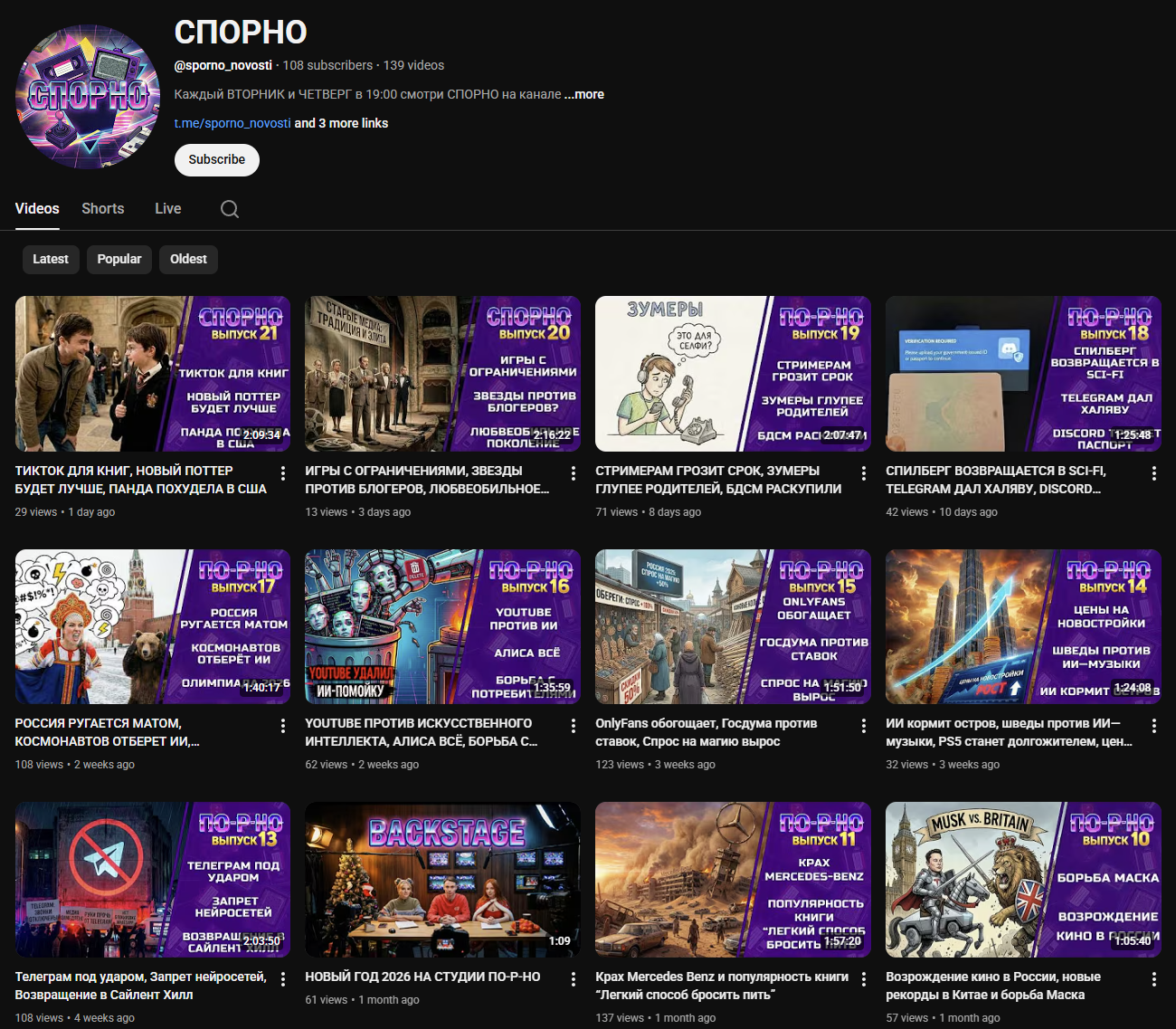This screenshot has width=1176, height=1029.
Task: Expand channel description with ...more
Action: tap(584, 94)
